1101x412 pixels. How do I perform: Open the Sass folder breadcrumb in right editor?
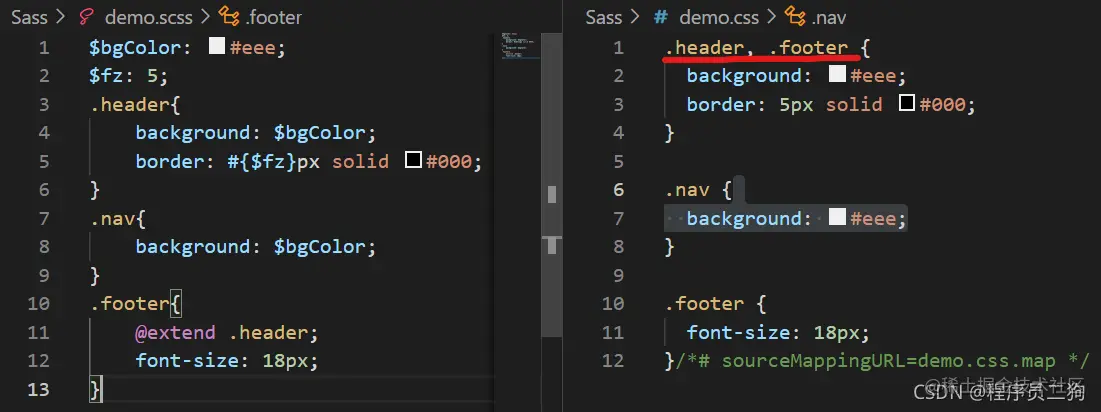click(604, 17)
